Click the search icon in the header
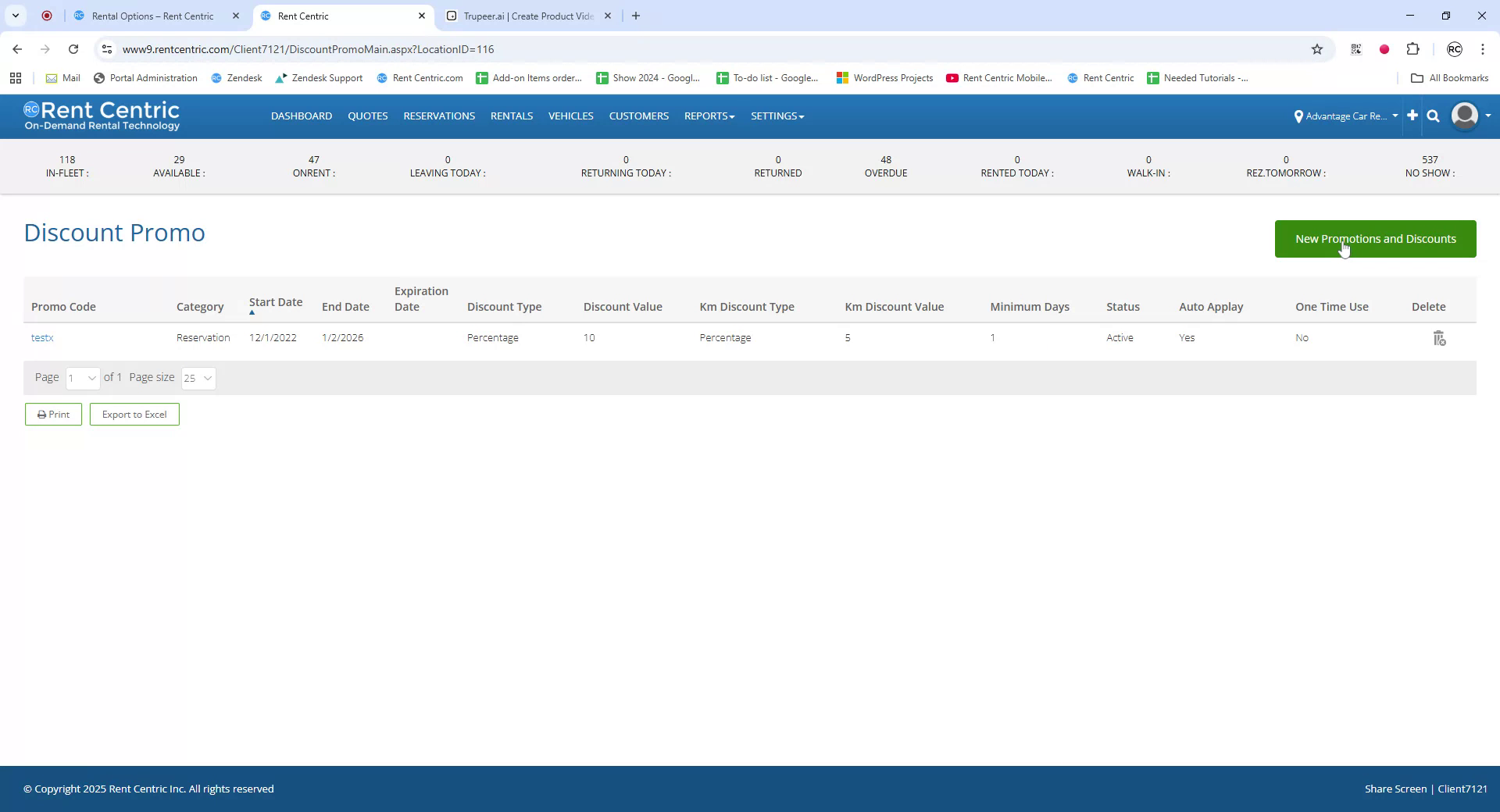This screenshot has height=812, width=1500. 1433,116
